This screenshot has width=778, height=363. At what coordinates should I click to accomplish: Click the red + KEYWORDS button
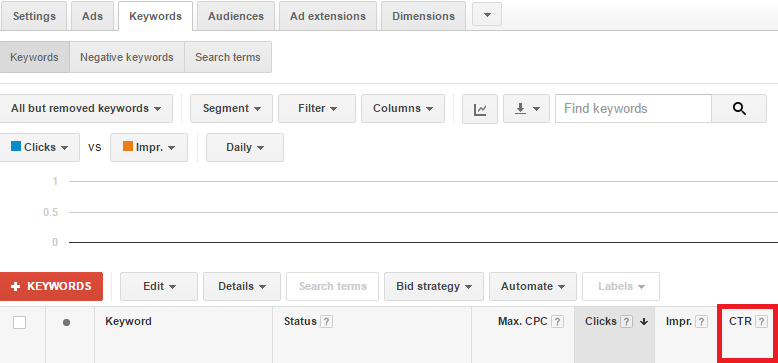click(x=51, y=287)
